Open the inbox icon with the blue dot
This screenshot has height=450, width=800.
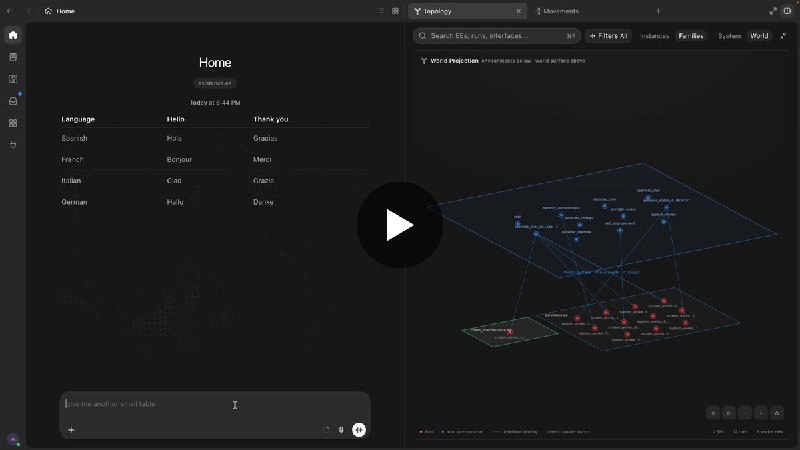click(x=13, y=101)
